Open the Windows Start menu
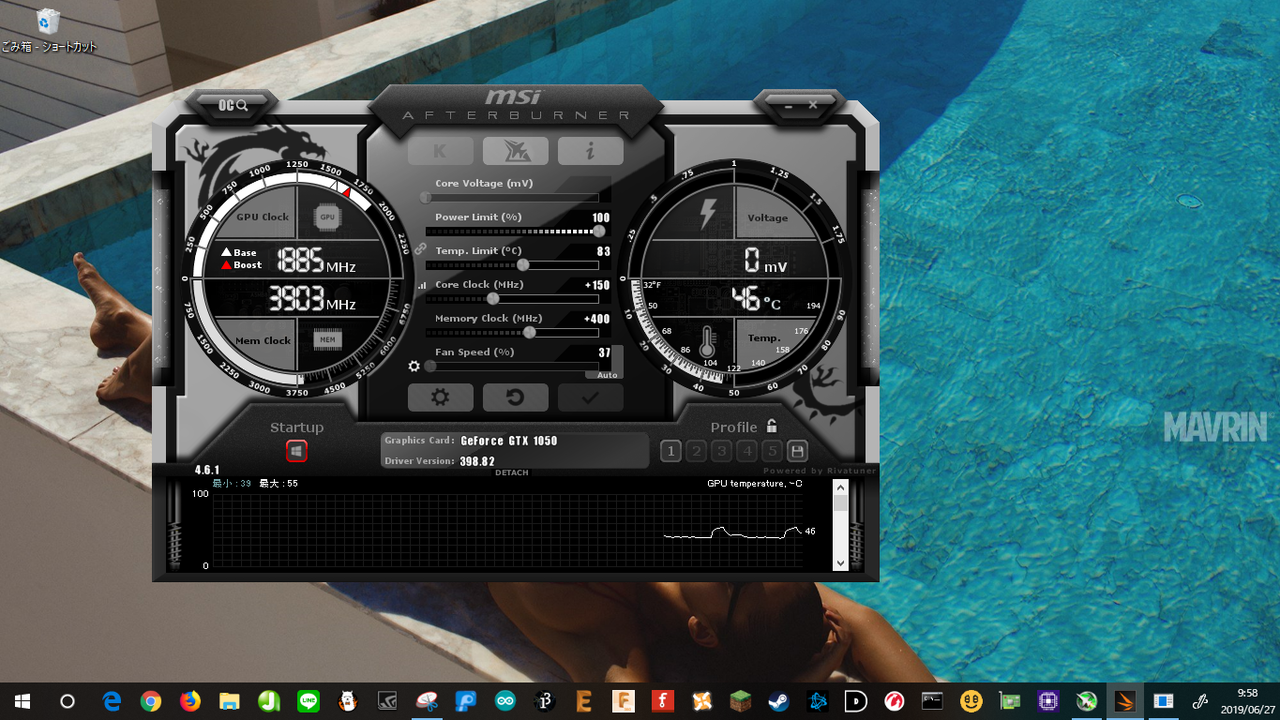Screen dimensions: 1280x720 point(22,700)
